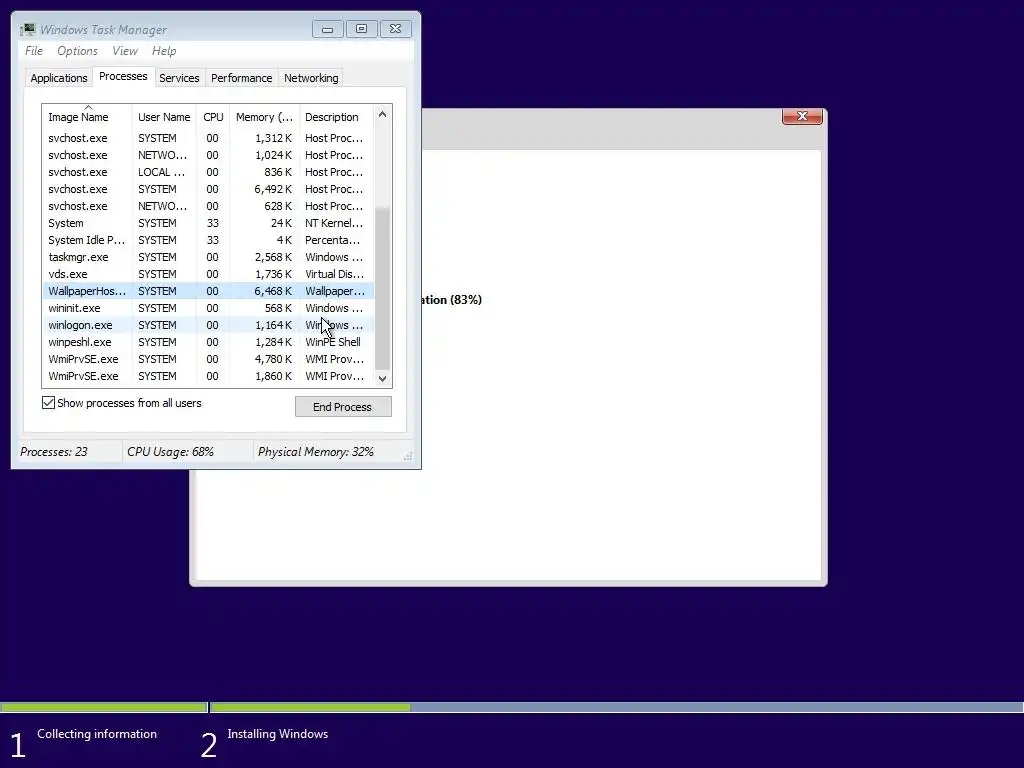Select the wininit.exe process row
This screenshot has height=768, width=1024.
(208, 308)
